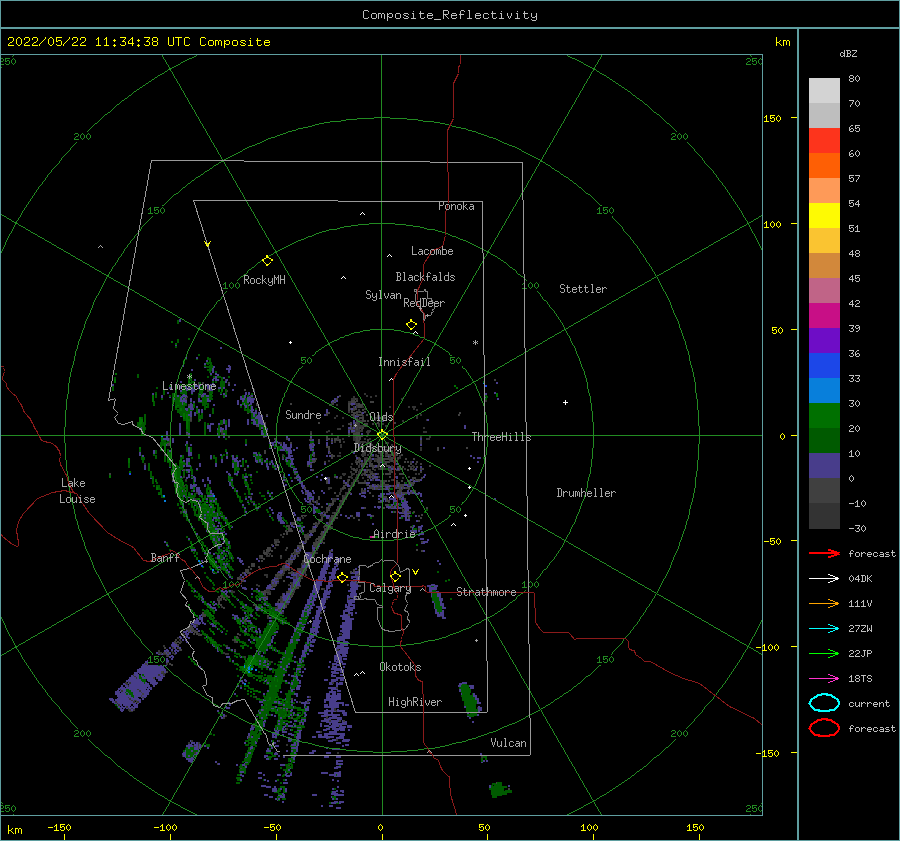The width and height of the screenshot is (900, 841).
Task: Click the green 22JP arrow in the legend
Action: click(x=824, y=653)
